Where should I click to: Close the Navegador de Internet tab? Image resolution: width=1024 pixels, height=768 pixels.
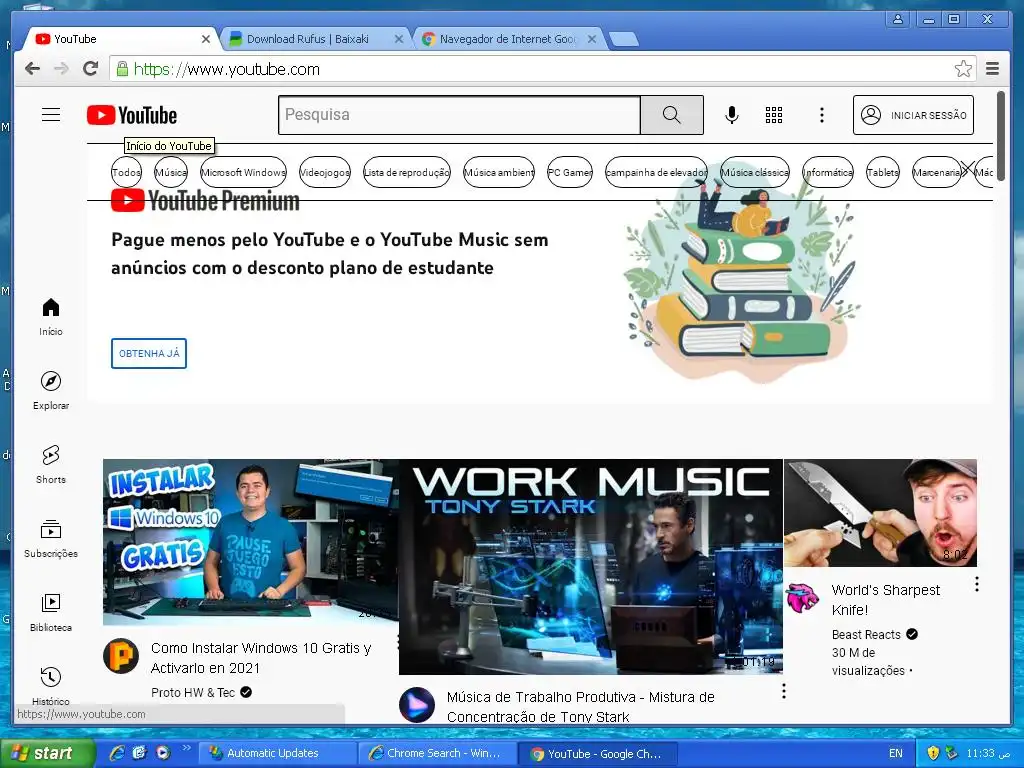coord(592,39)
